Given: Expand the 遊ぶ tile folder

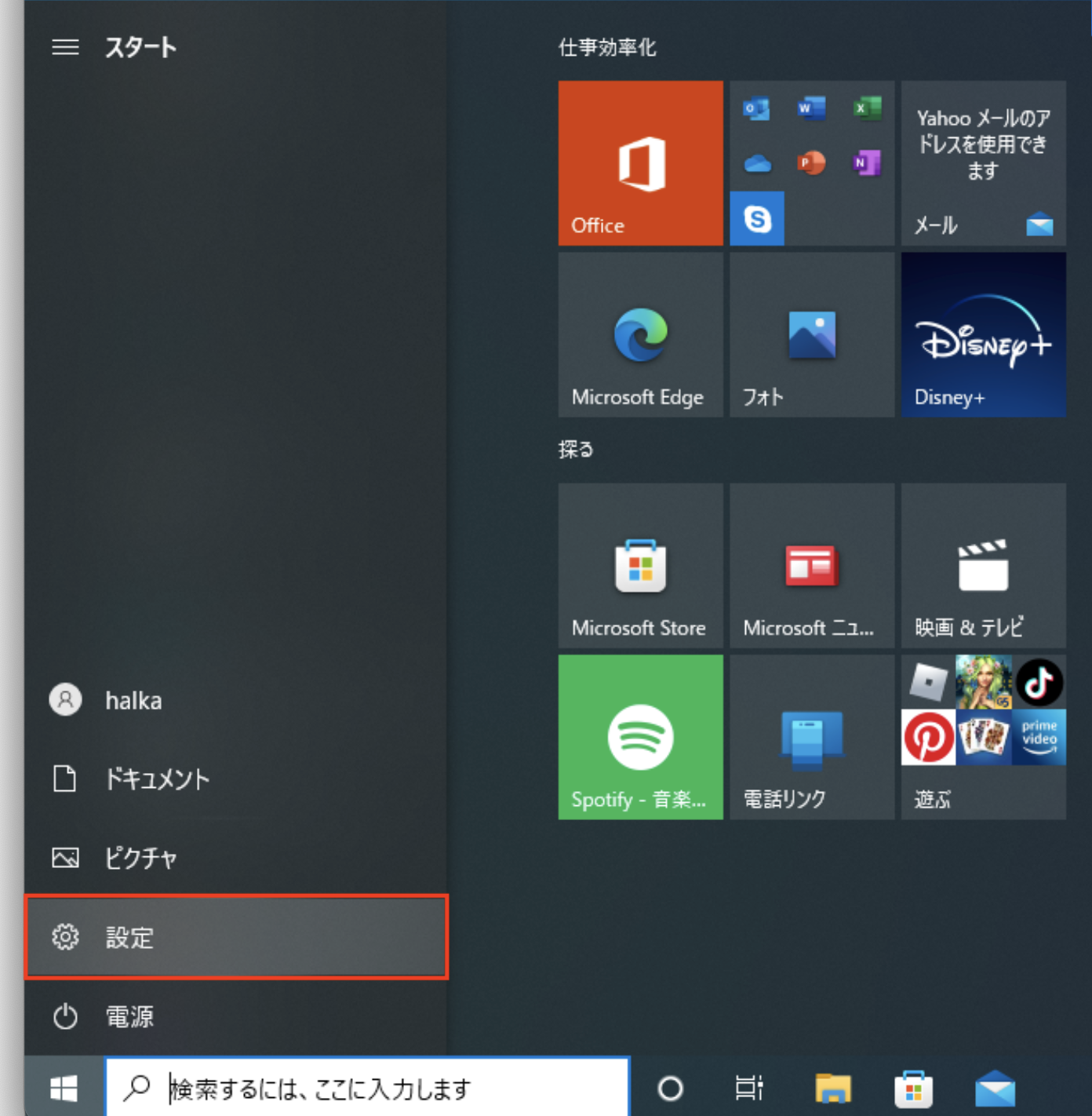Looking at the screenshot, I should (x=982, y=736).
